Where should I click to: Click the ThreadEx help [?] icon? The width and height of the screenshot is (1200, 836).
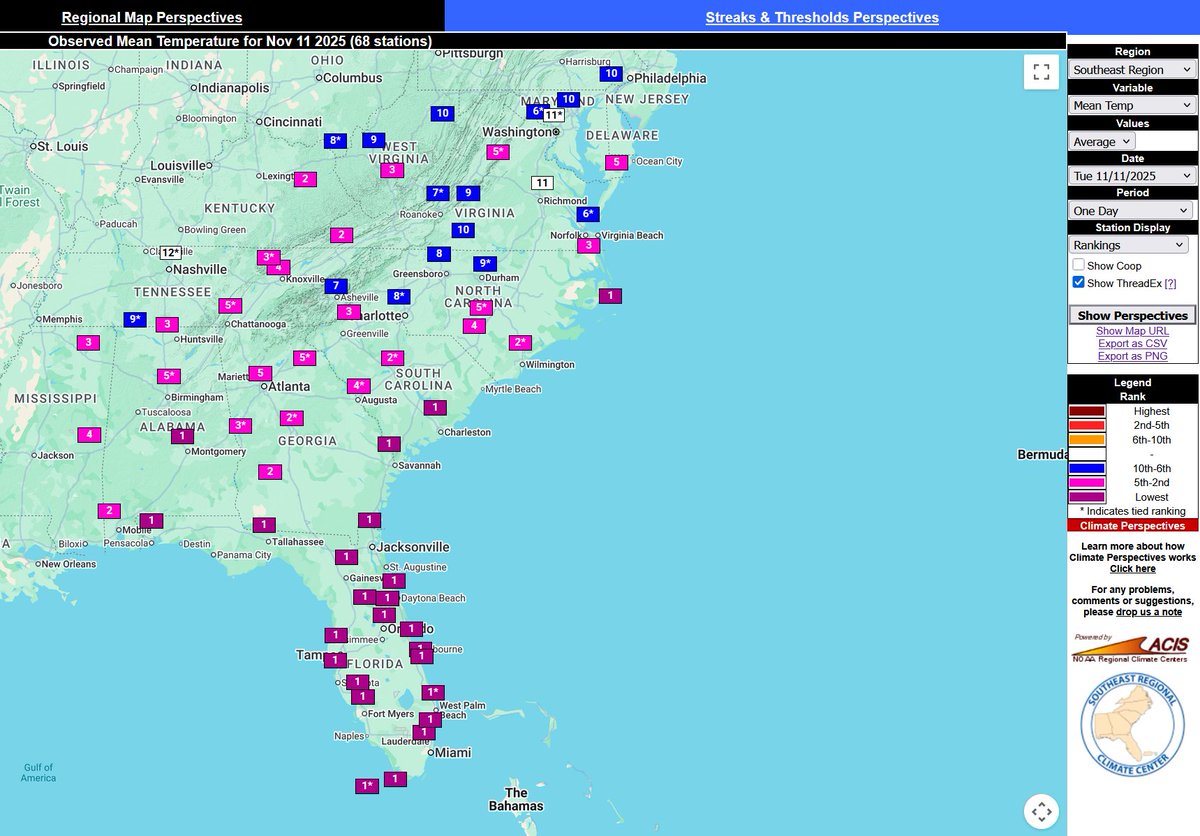(1170, 282)
